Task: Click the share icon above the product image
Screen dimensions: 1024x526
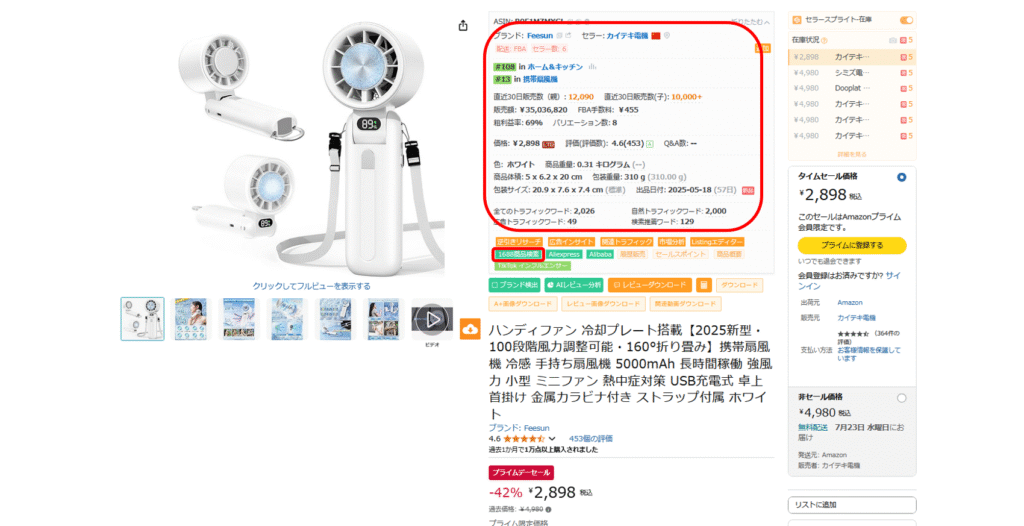Action: click(463, 25)
